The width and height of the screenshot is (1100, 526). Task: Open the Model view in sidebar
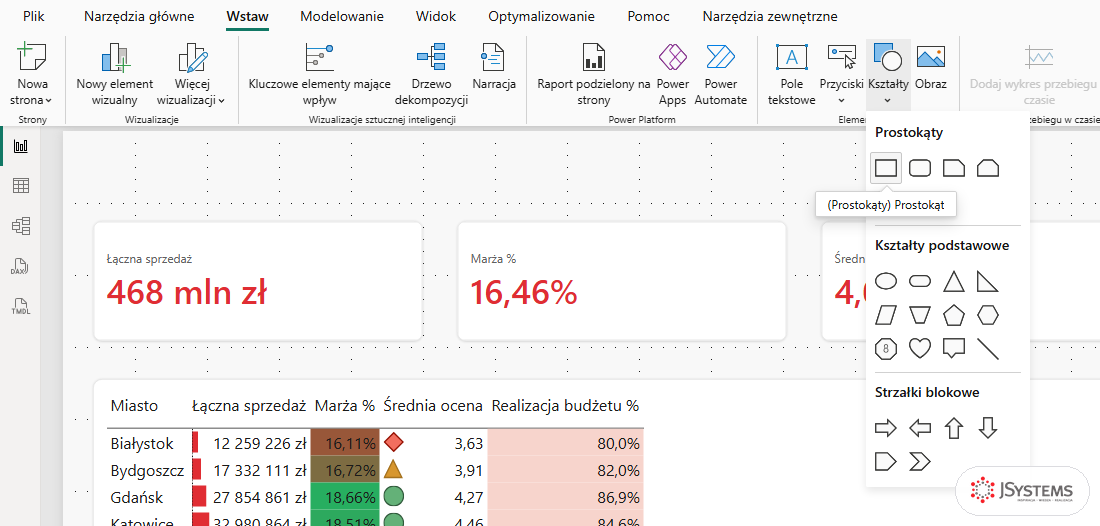click(21, 226)
